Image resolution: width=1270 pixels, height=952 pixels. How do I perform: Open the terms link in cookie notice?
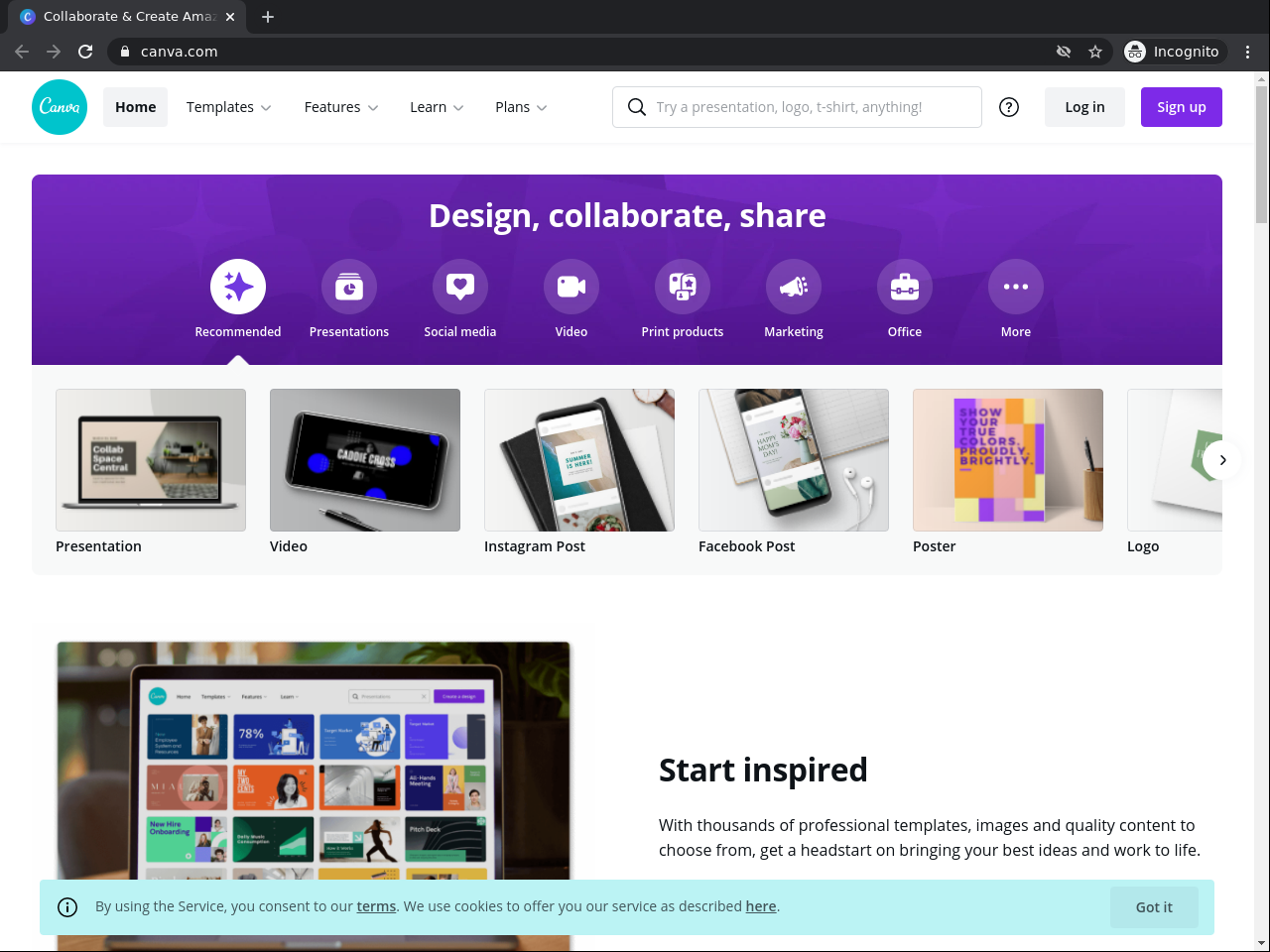click(x=376, y=906)
